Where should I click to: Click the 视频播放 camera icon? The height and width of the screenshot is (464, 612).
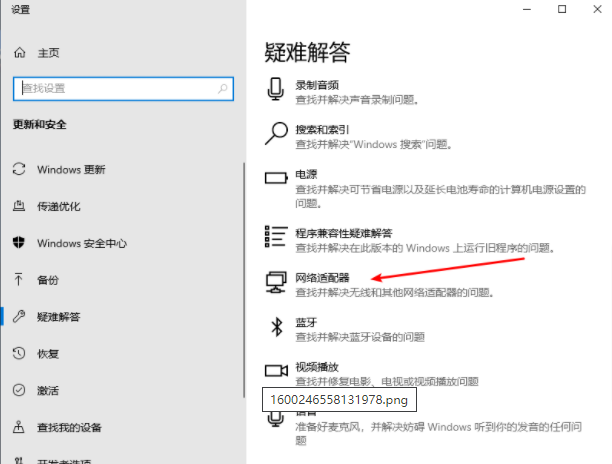(276, 371)
